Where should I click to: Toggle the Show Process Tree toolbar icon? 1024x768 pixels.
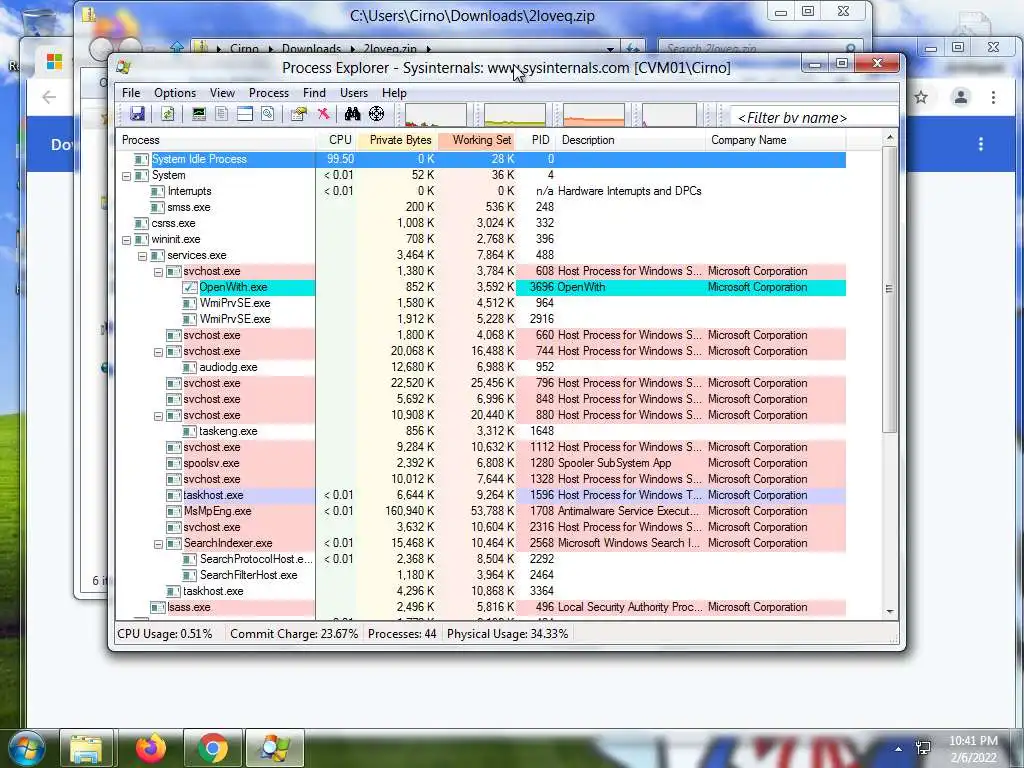click(221, 114)
